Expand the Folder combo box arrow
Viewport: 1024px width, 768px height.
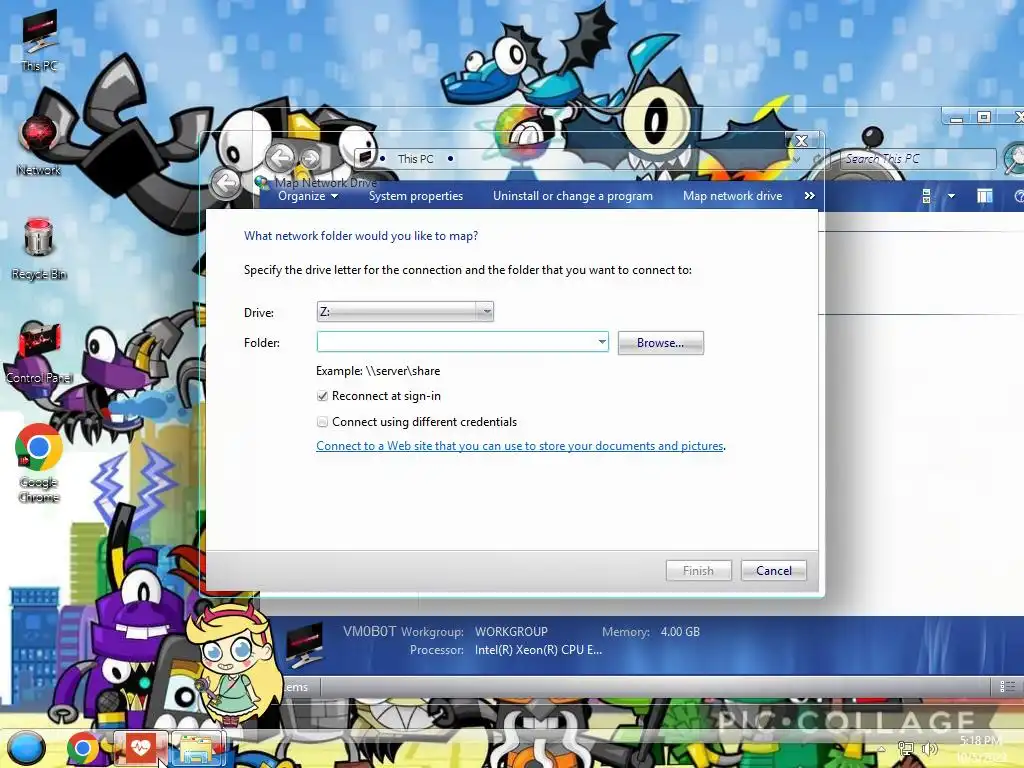click(x=601, y=342)
